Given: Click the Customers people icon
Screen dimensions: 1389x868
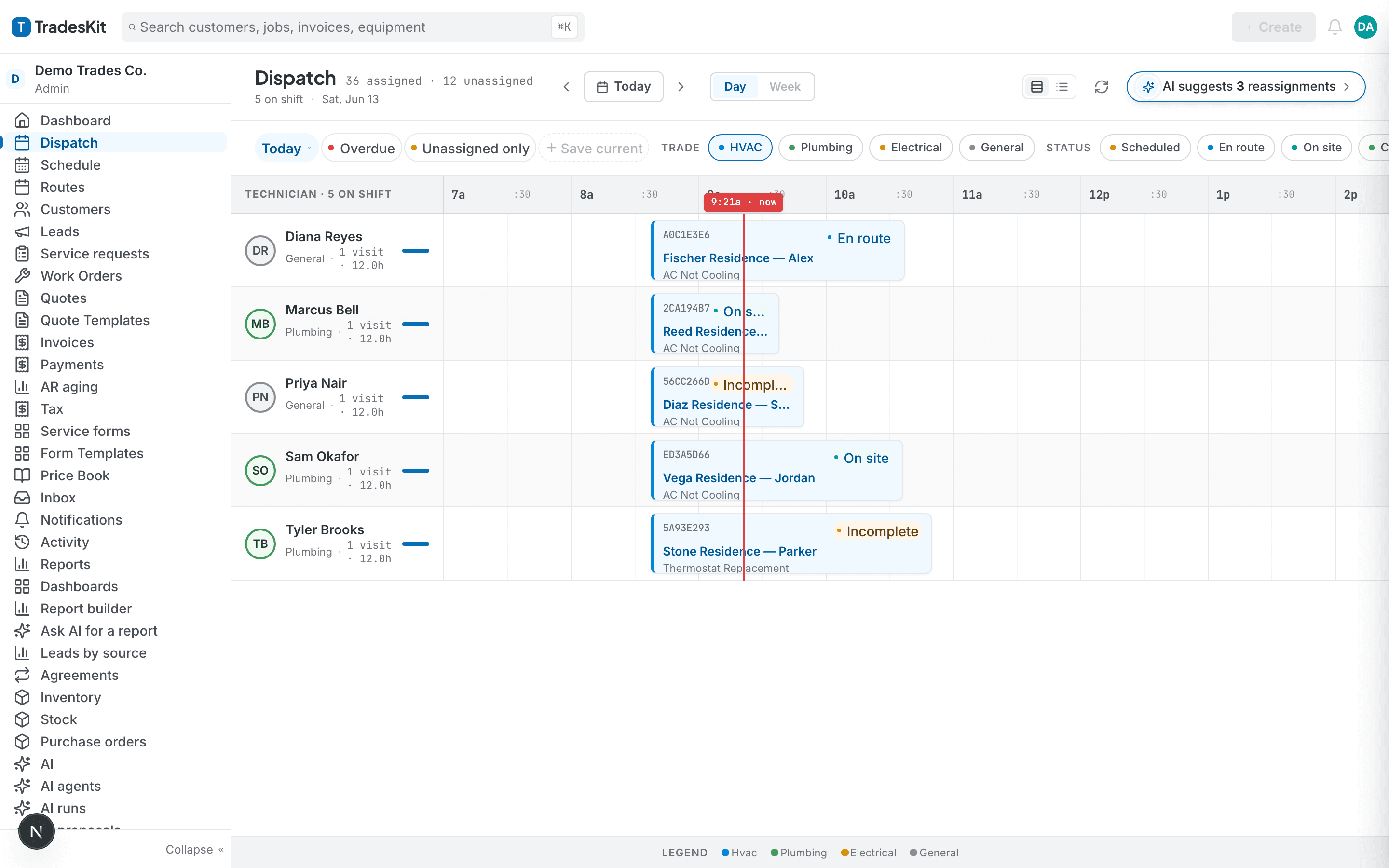Looking at the screenshot, I should coord(22,210).
